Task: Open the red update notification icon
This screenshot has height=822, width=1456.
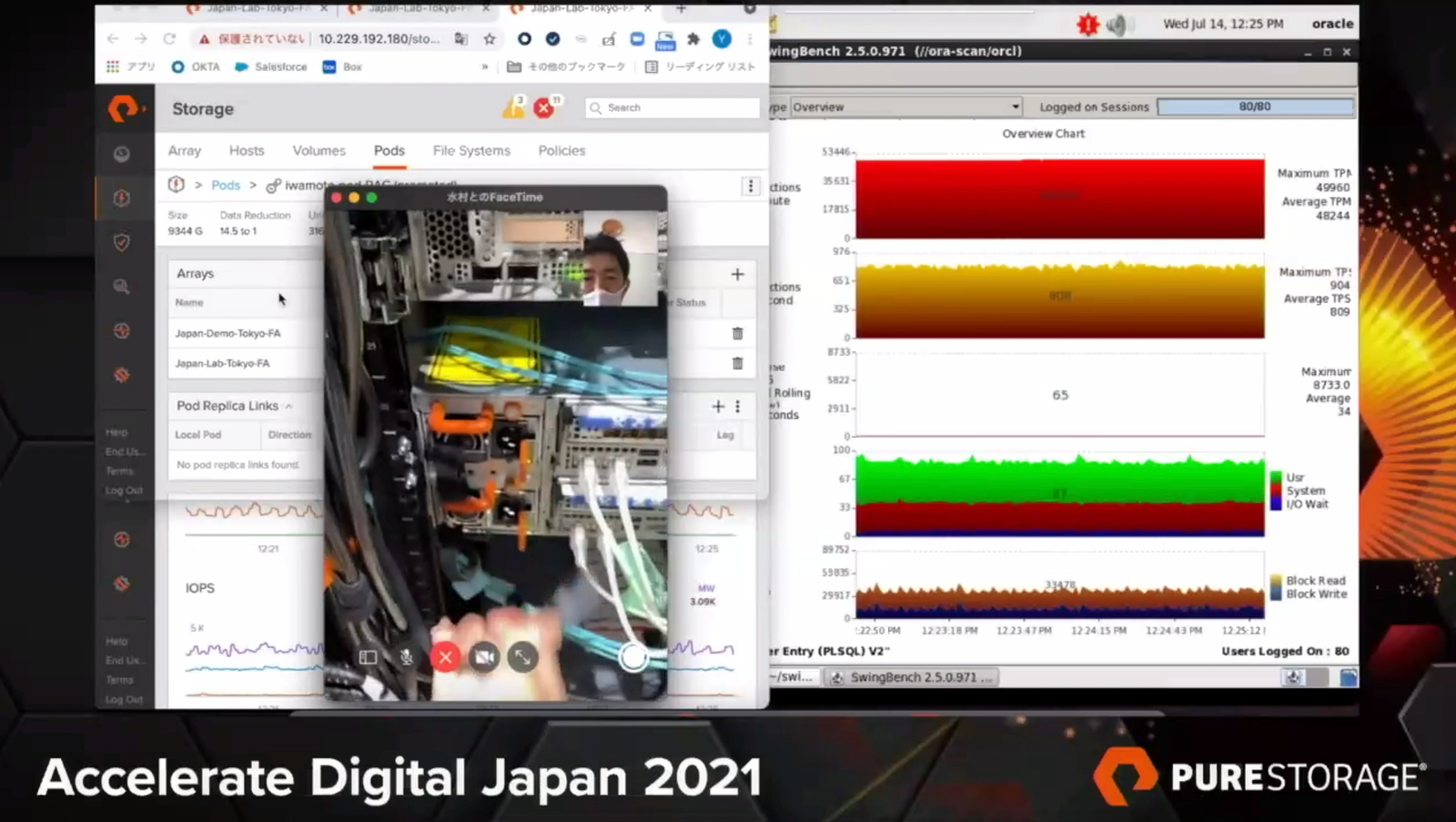Action: 1087,25
